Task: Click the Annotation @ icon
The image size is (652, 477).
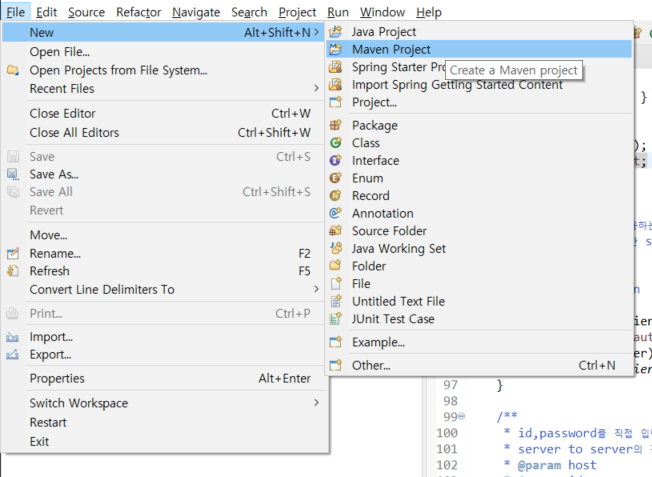Action: pyautogui.click(x=336, y=213)
